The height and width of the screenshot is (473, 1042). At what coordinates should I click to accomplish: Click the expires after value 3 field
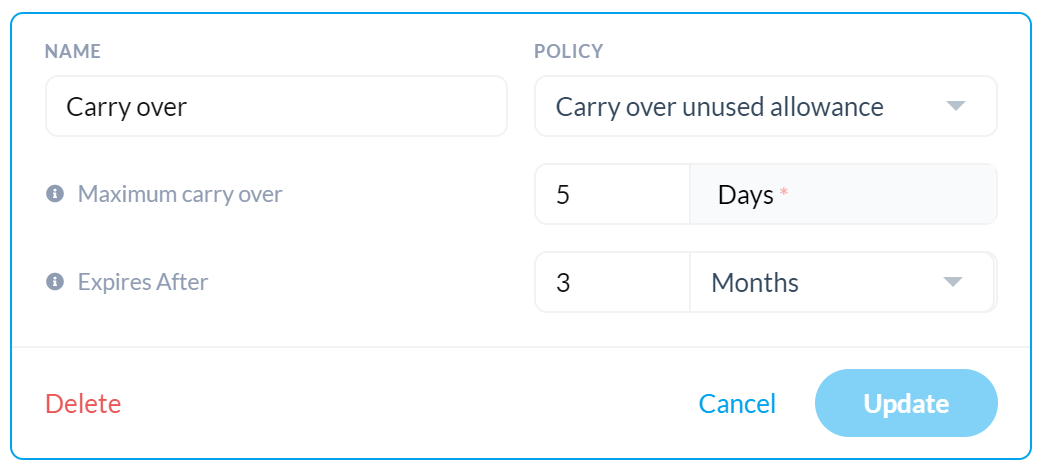point(612,283)
